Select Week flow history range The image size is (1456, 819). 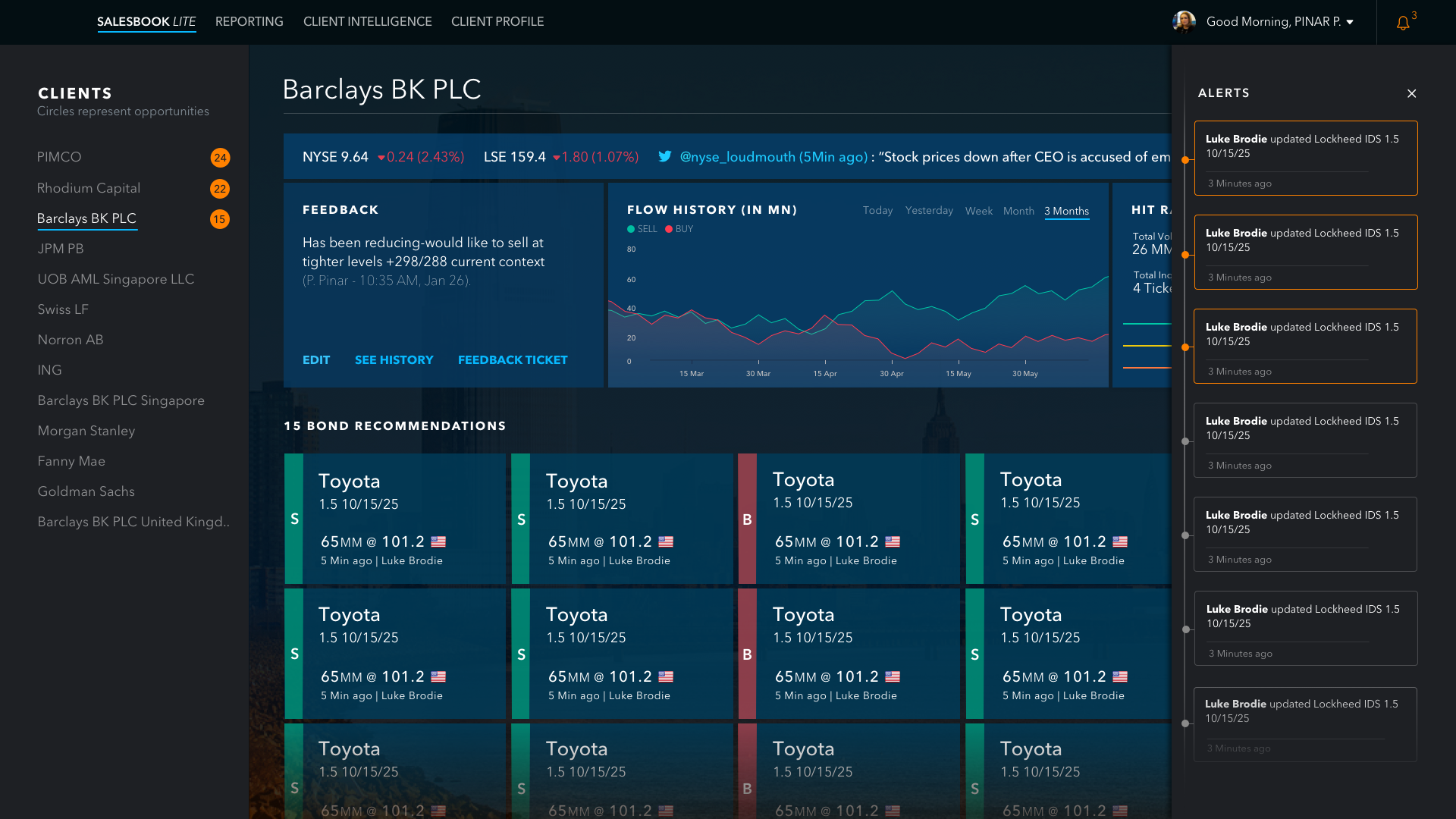pyautogui.click(x=979, y=212)
